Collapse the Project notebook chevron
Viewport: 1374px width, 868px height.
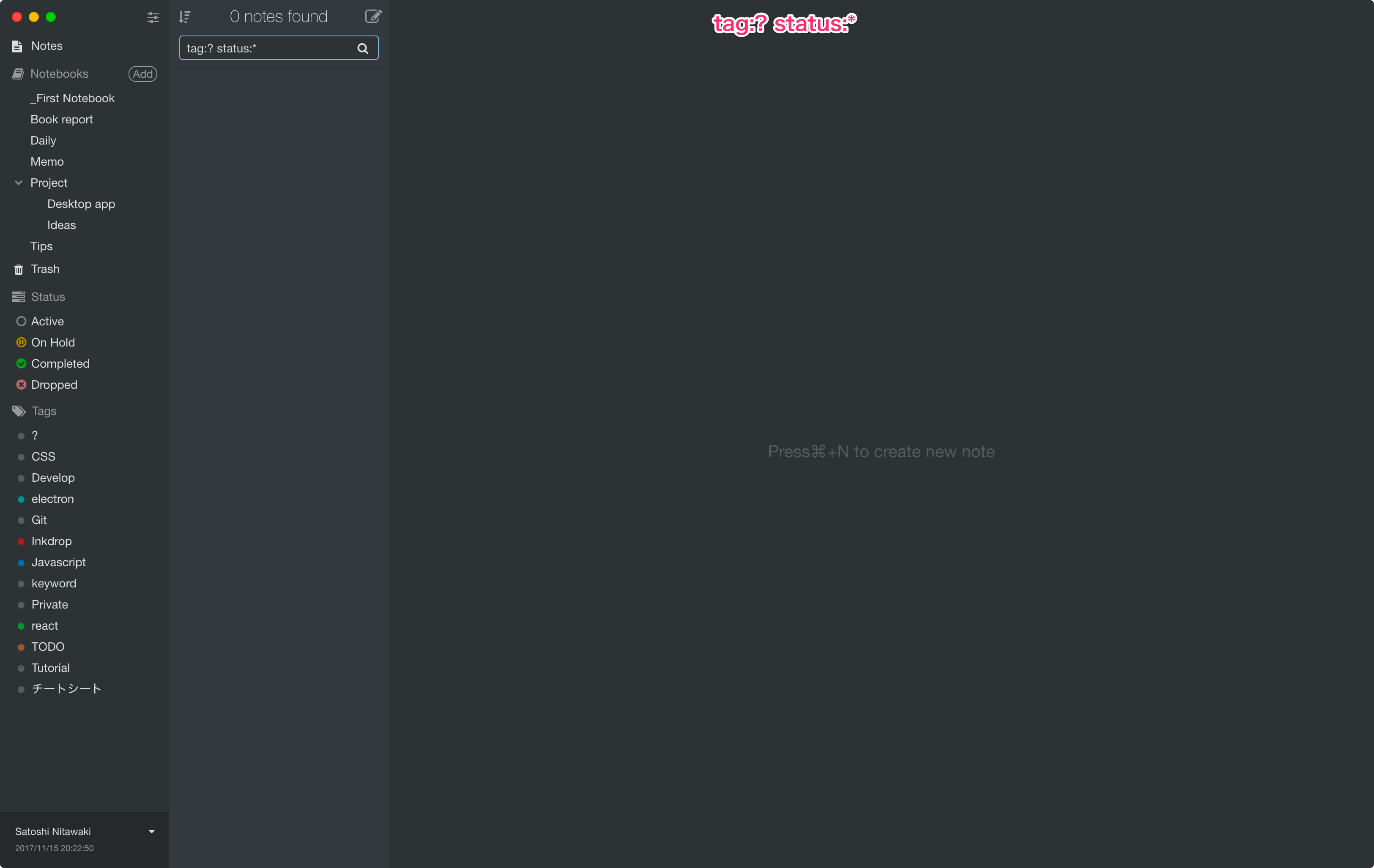(x=18, y=183)
